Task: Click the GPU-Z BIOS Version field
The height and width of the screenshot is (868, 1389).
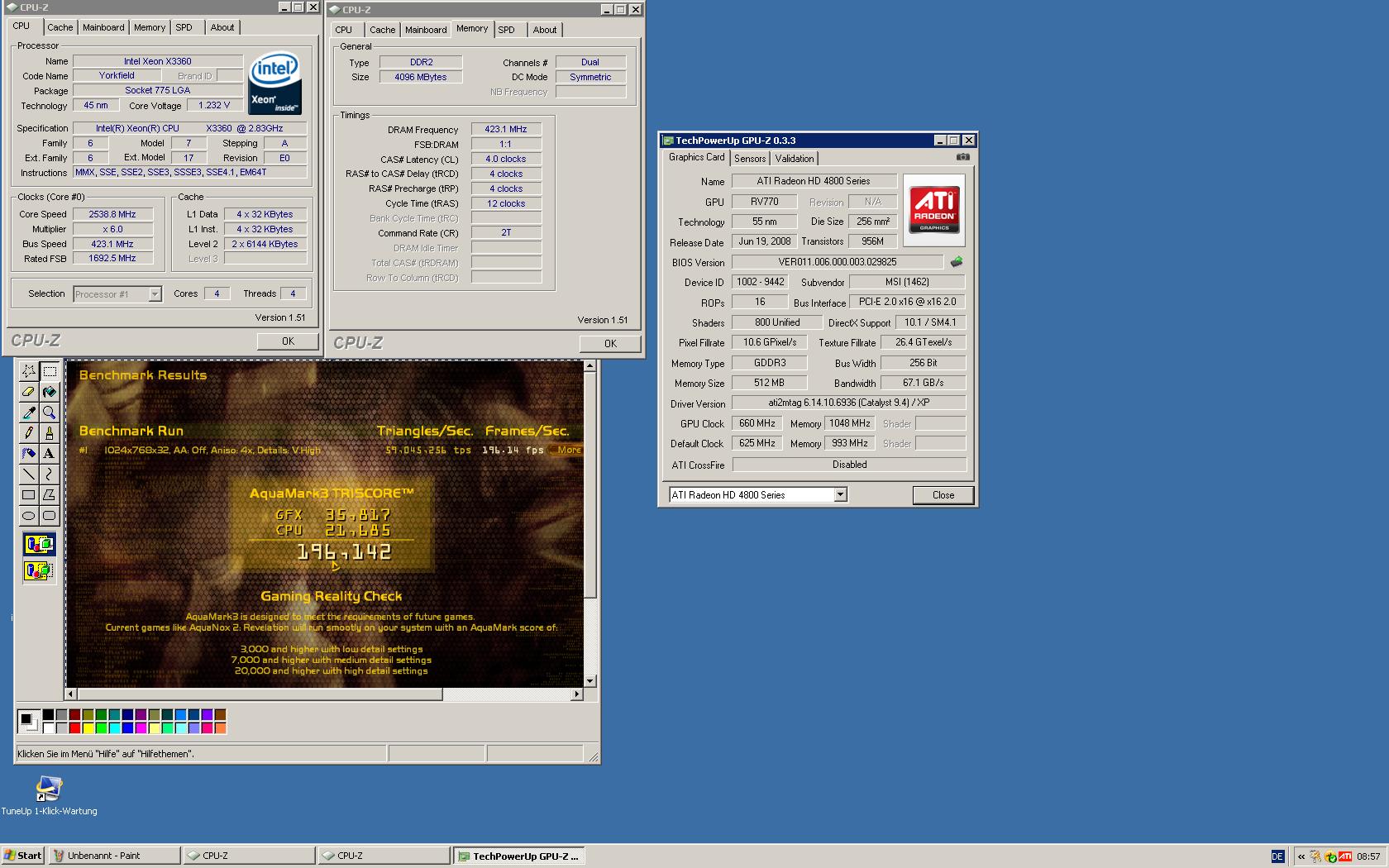Action: [x=837, y=262]
